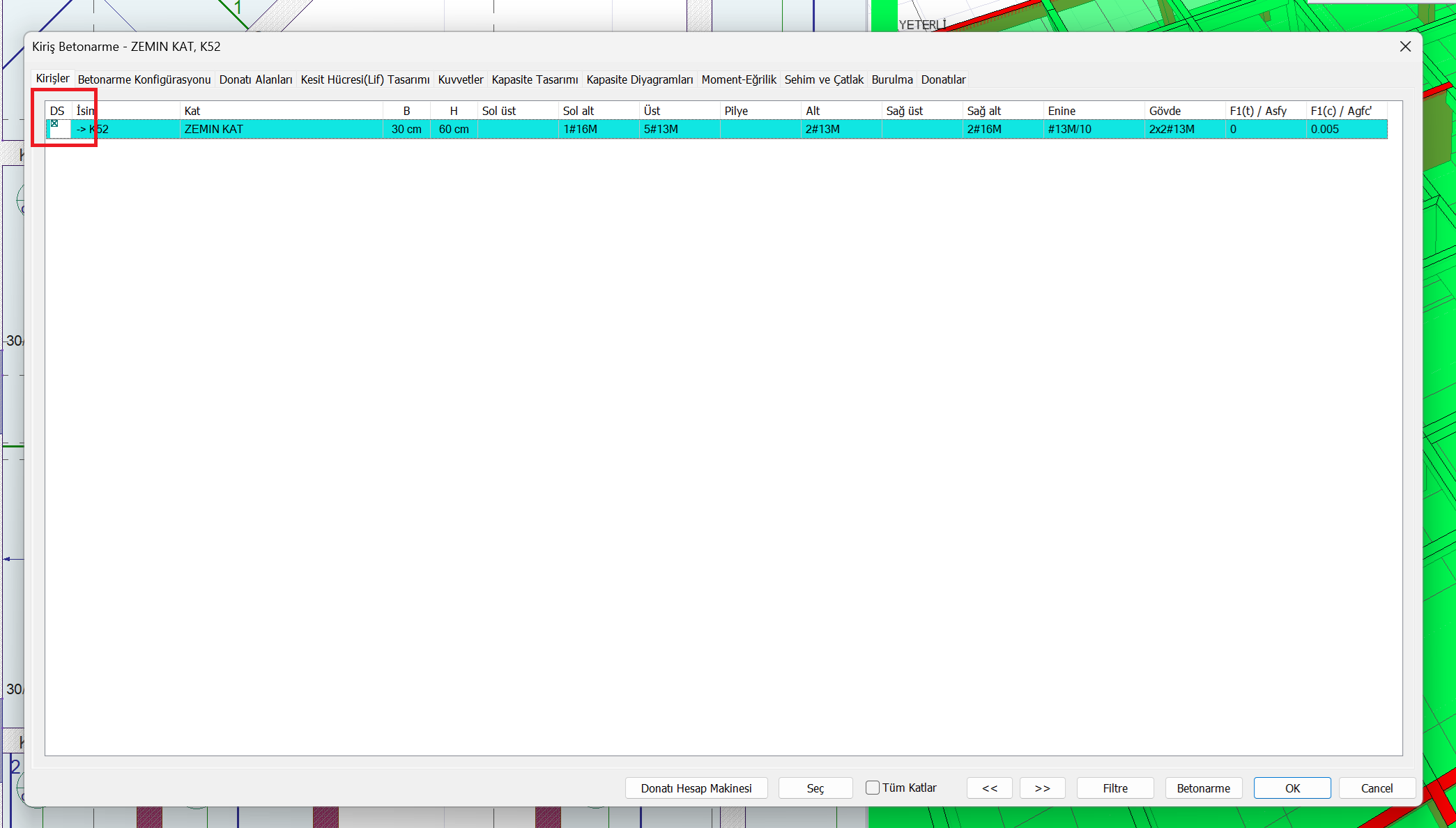Click the '60 cm' height cell

coord(454,129)
